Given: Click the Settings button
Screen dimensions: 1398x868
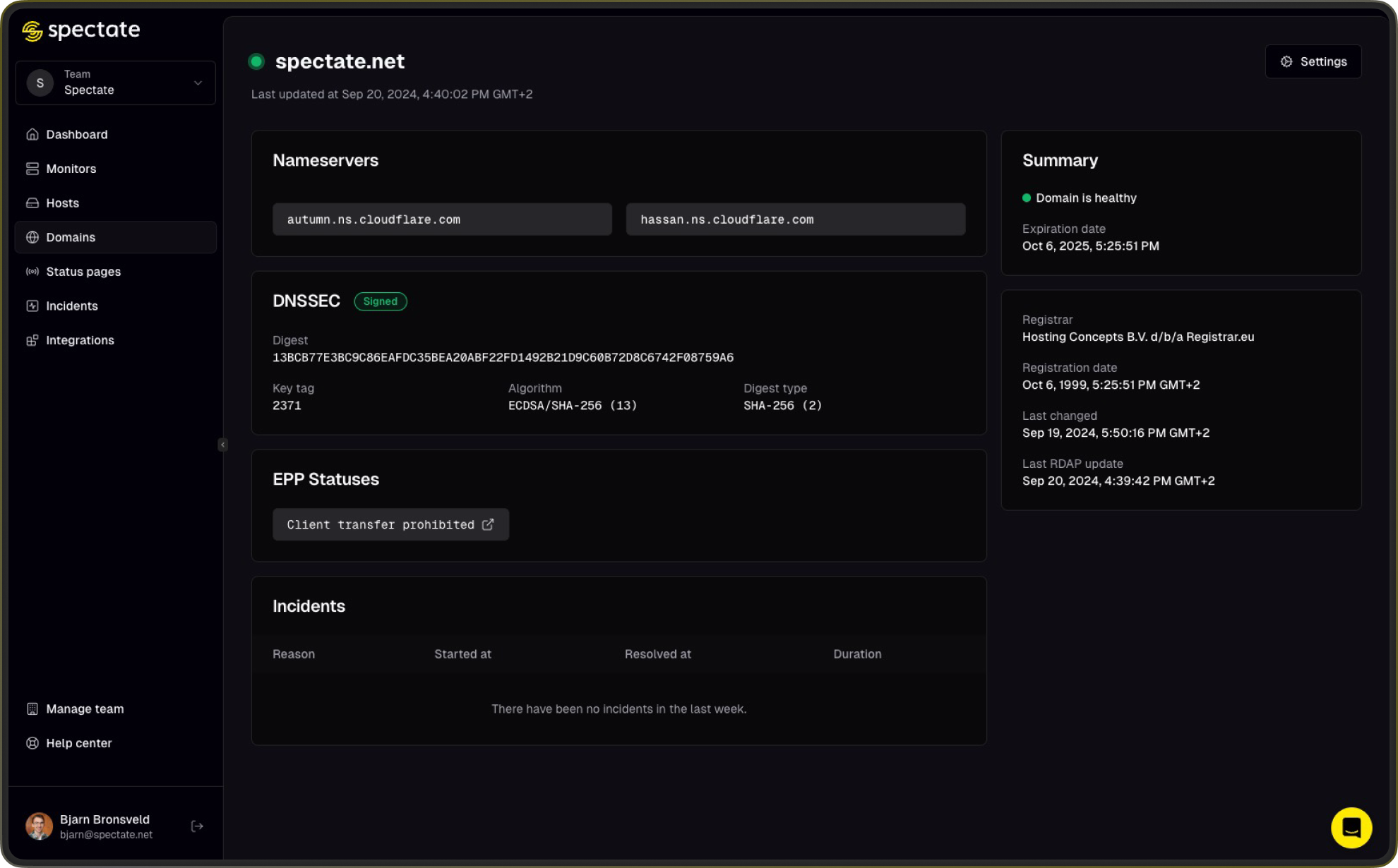Looking at the screenshot, I should pos(1313,61).
